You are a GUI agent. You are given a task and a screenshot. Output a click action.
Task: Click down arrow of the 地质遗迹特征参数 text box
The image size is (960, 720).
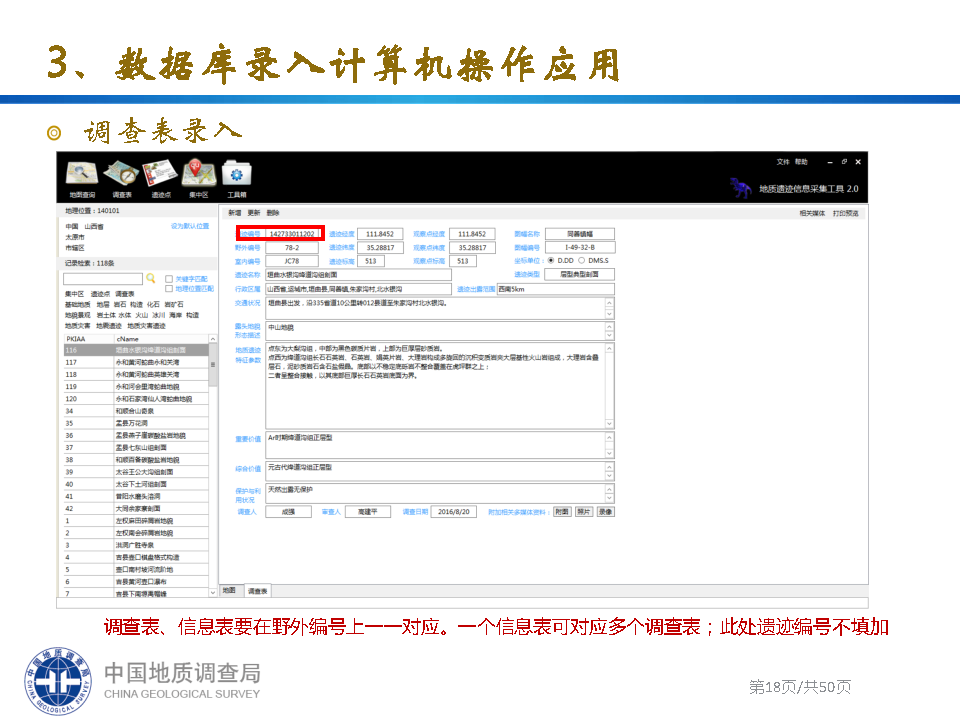(609, 424)
